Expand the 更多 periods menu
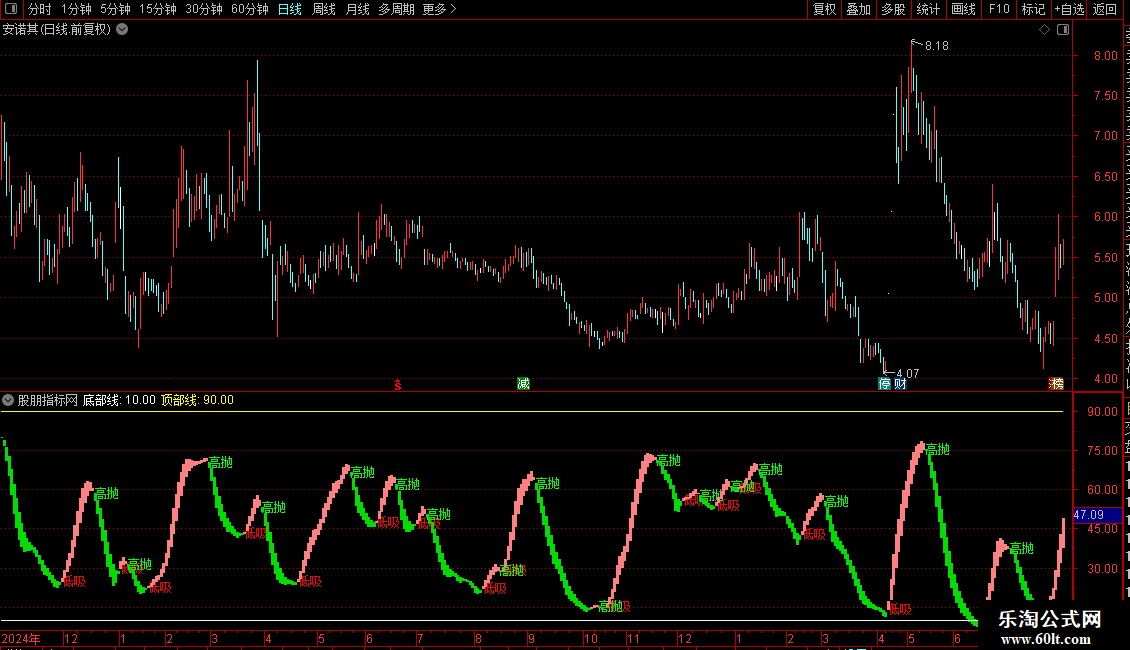1130x650 pixels. click(x=439, y=9)
